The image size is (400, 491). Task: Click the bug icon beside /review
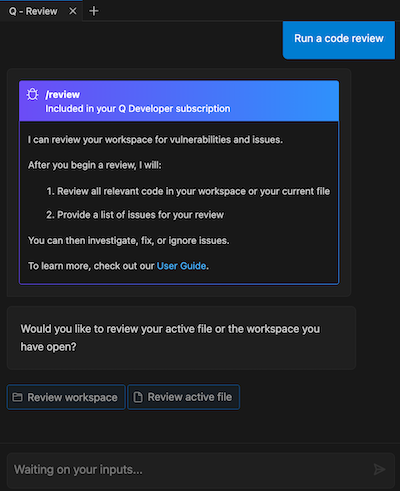point(32,95)
